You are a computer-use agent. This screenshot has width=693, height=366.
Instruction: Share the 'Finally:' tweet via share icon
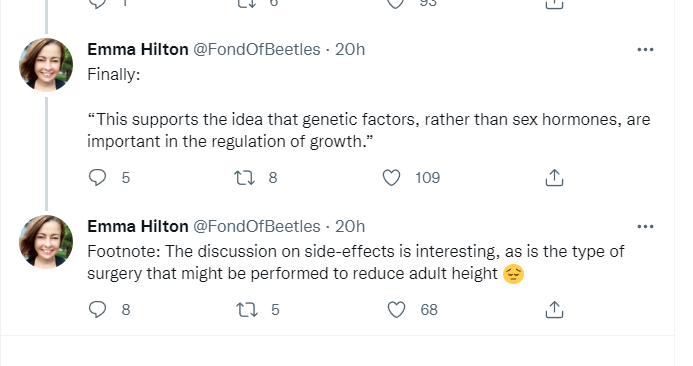[554, 178]
